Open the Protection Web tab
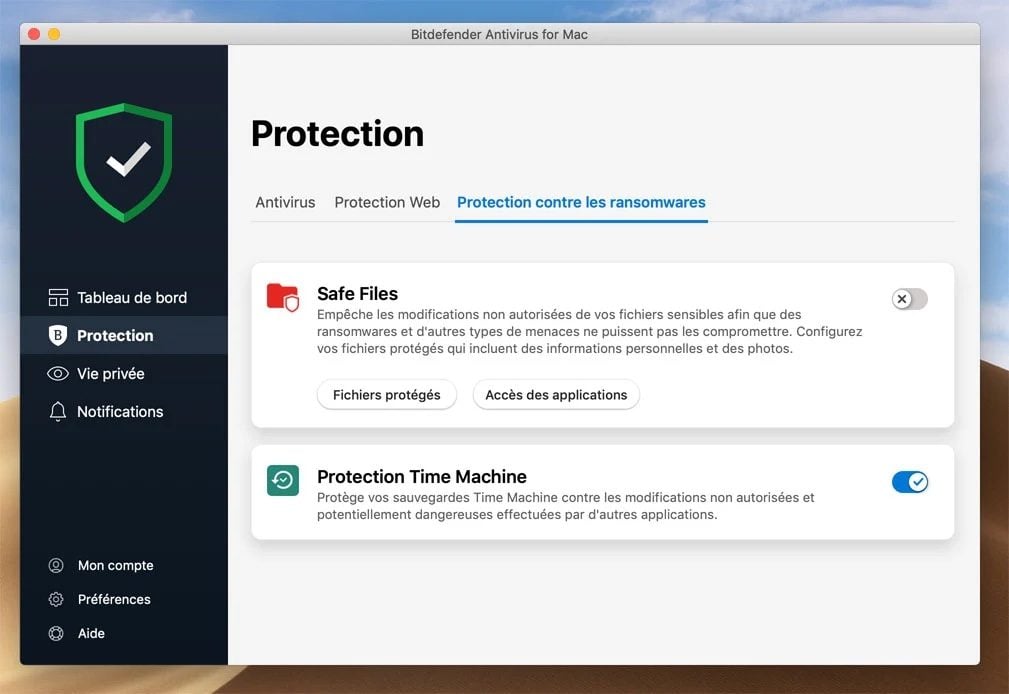 (387, 202)
